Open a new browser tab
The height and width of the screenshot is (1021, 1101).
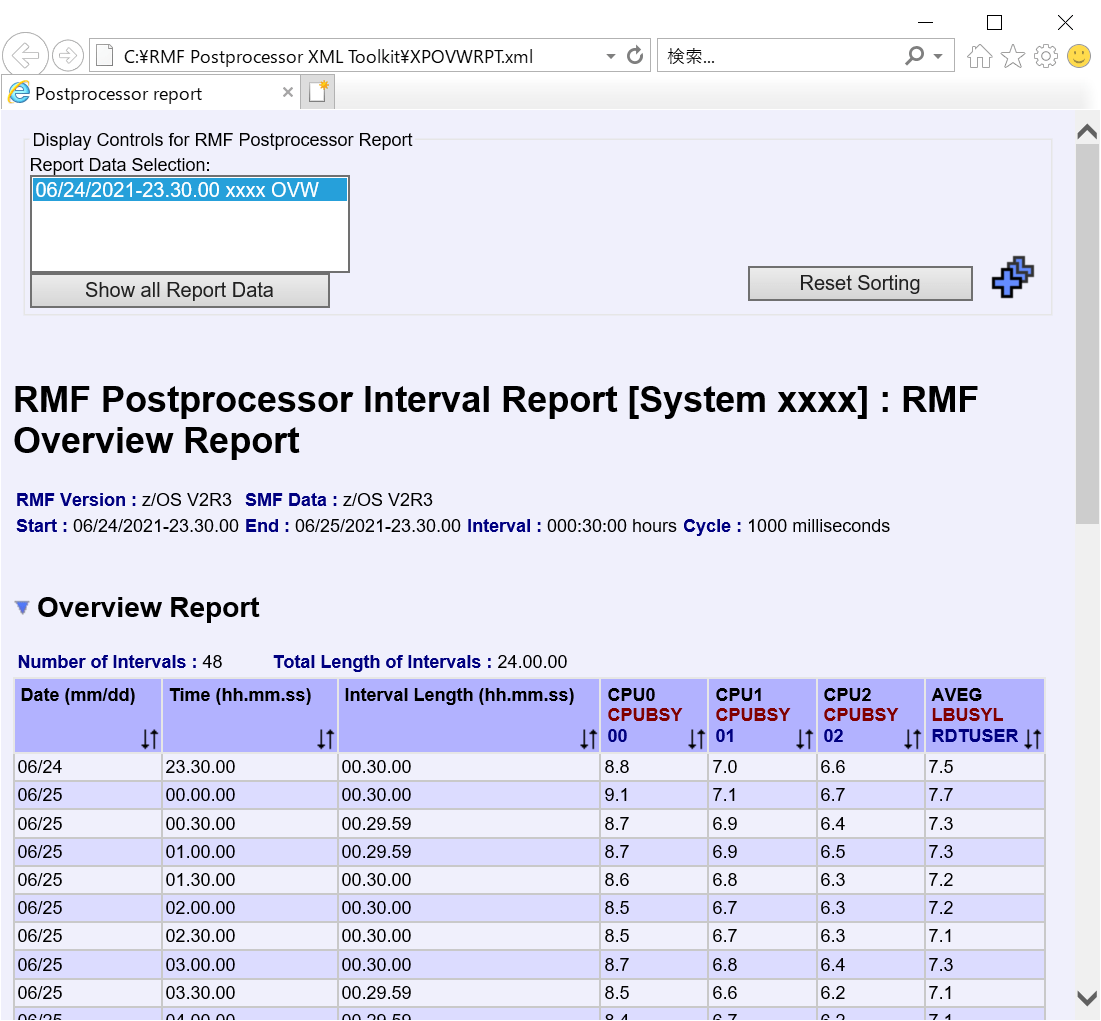317,92
